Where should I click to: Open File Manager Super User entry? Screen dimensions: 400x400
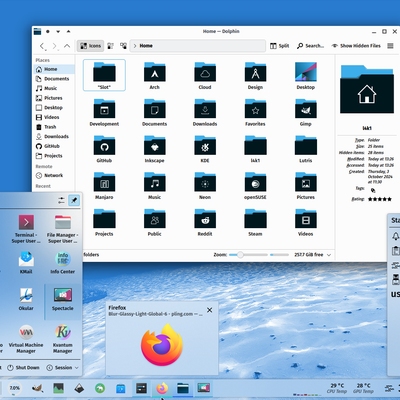point(63,229)
